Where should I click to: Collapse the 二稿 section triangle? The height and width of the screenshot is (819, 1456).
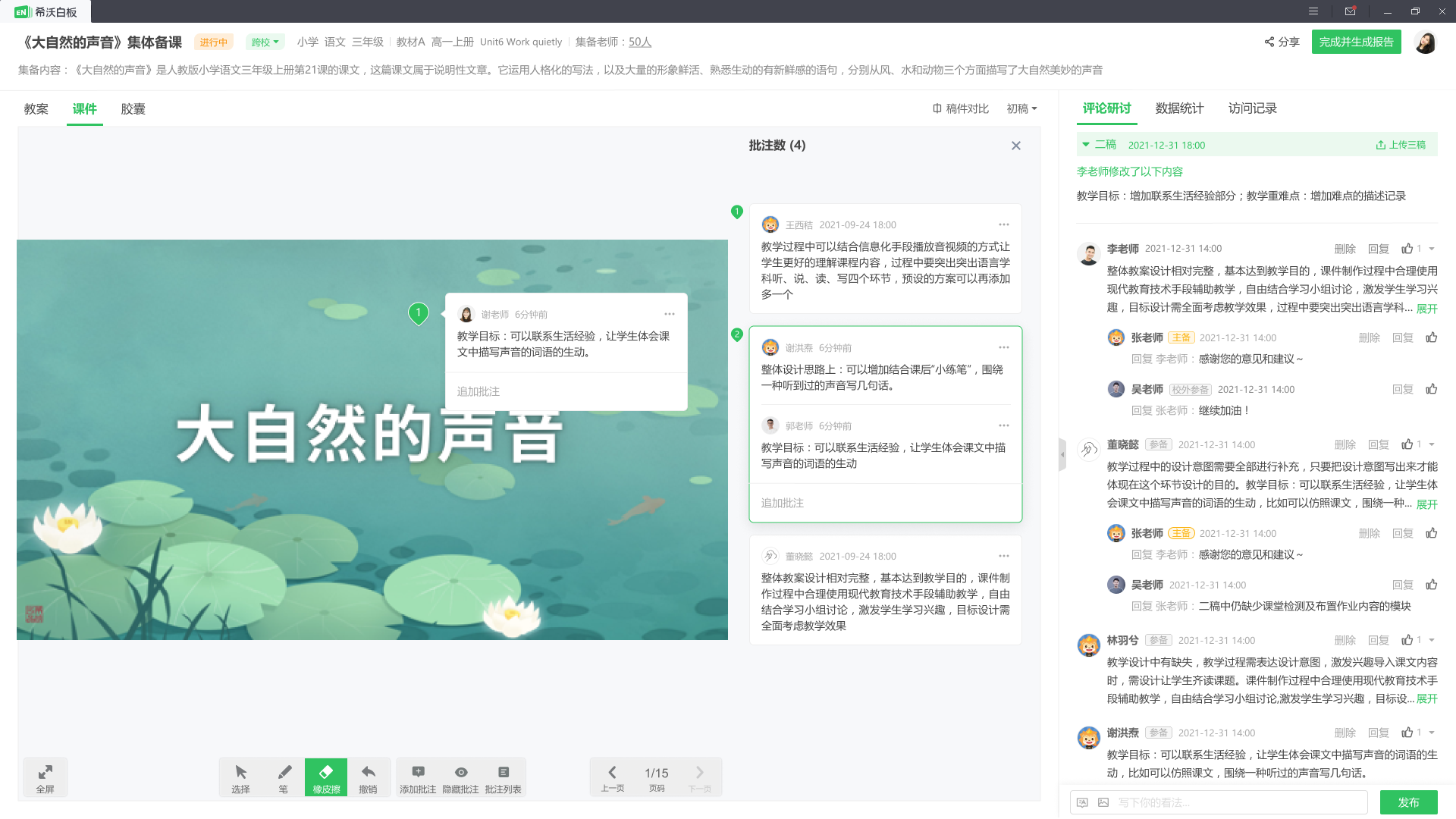pyautogui.click(x=1086, y=144)
